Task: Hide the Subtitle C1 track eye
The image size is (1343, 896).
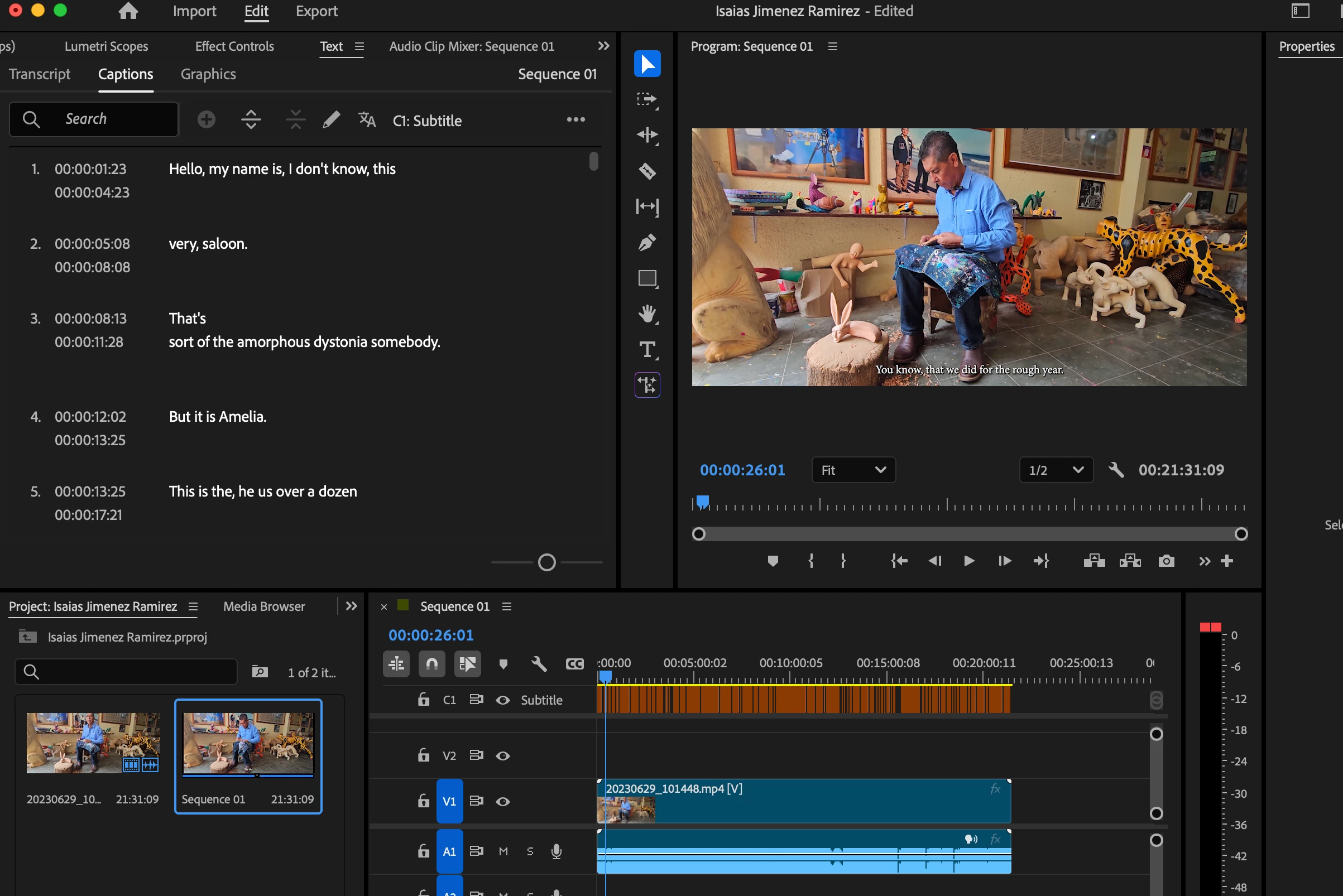Action: (502, 700)
